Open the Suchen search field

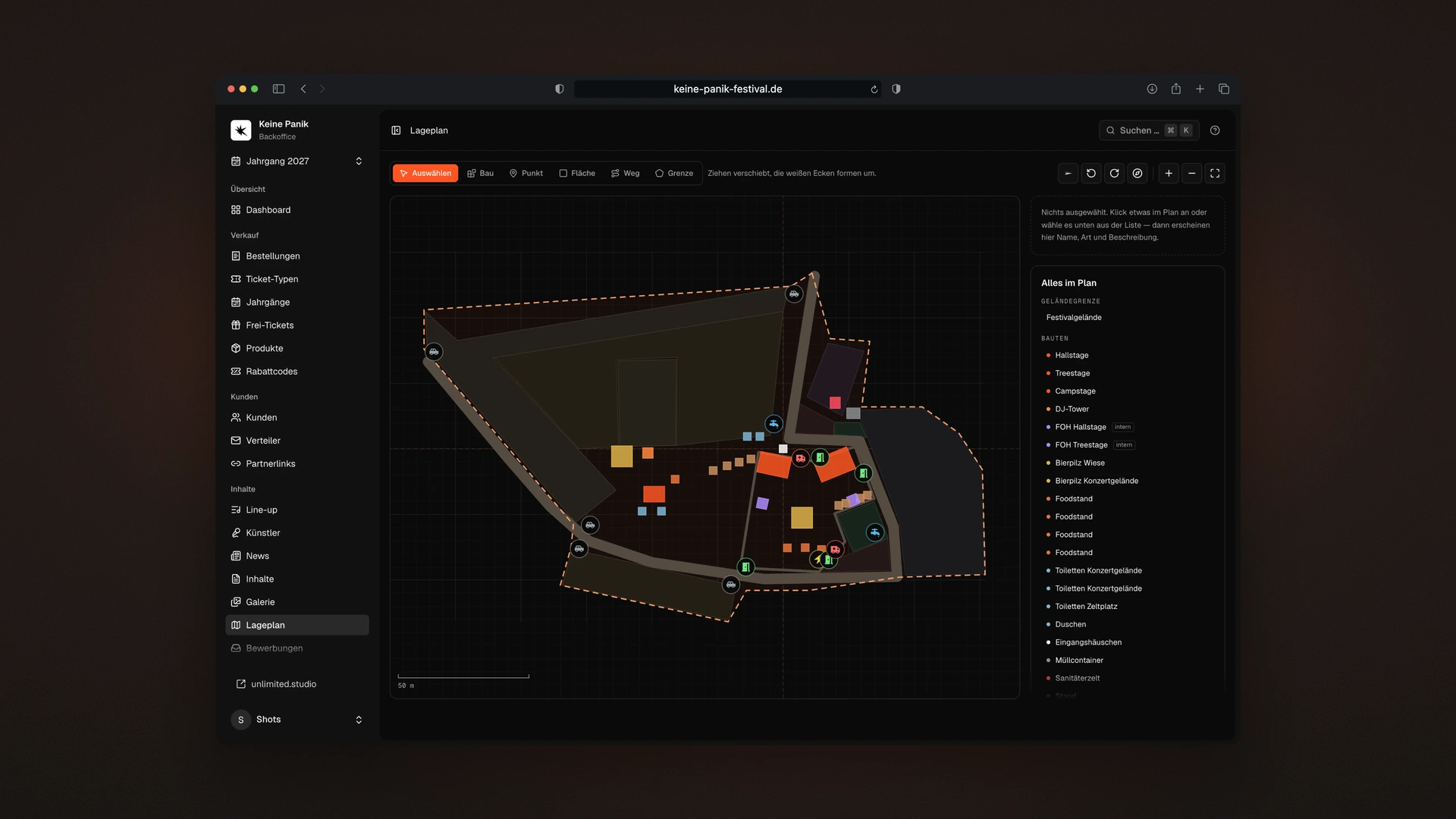(1149, 130)
